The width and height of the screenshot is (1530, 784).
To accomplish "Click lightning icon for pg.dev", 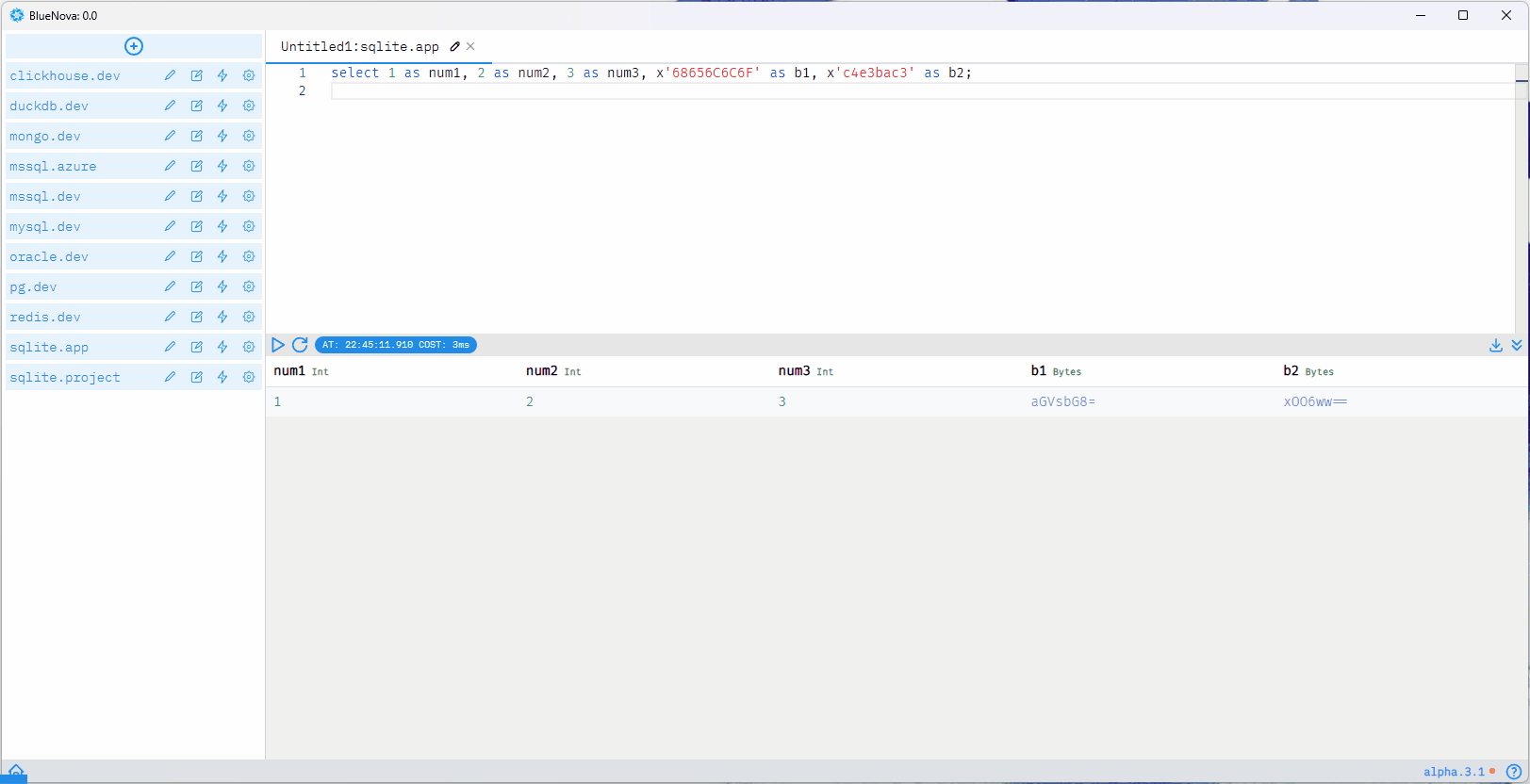I will (x=222, y=286).
